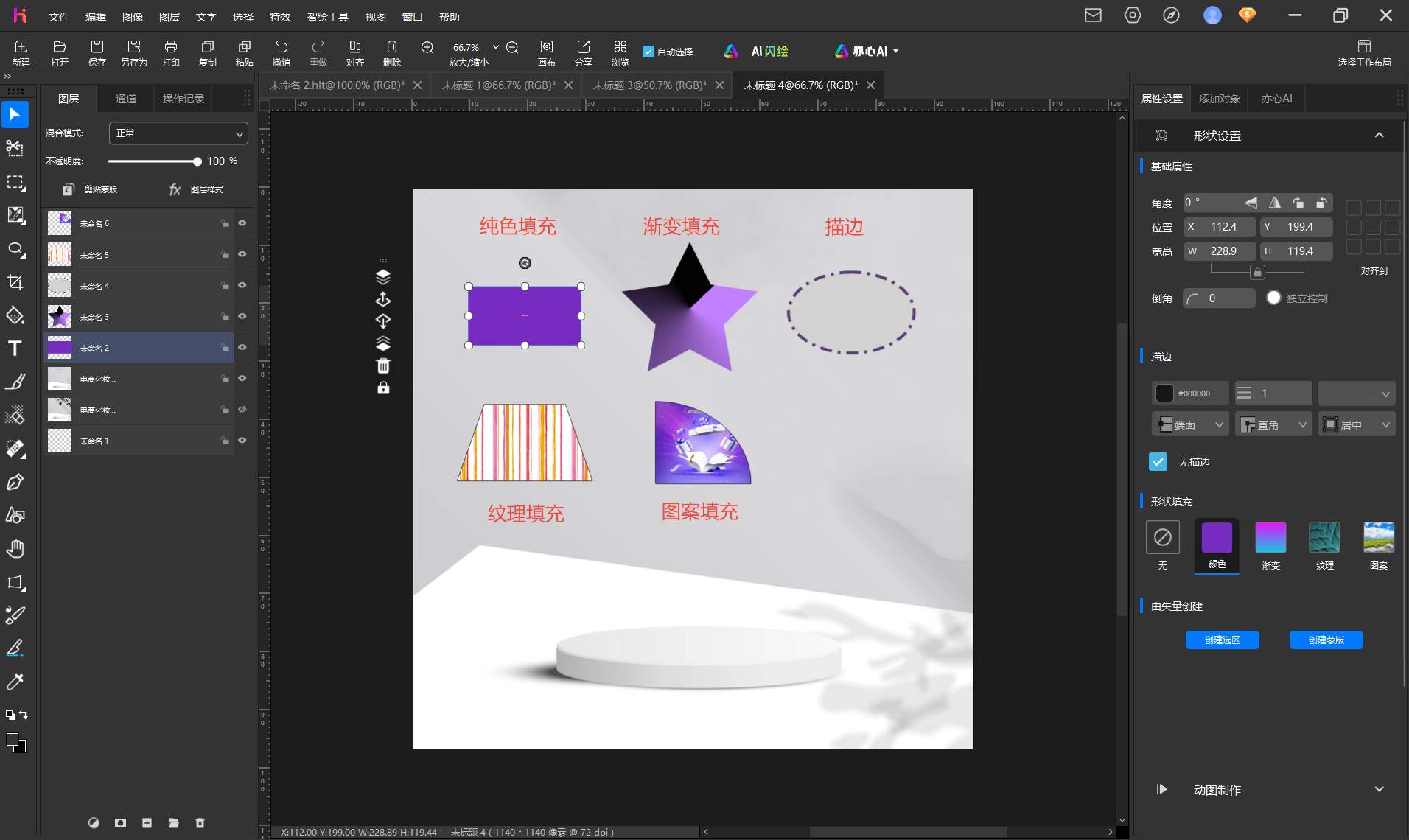Open the Layer menu
The width and height of the screenshot is (1409, 840).
point(169,17)
